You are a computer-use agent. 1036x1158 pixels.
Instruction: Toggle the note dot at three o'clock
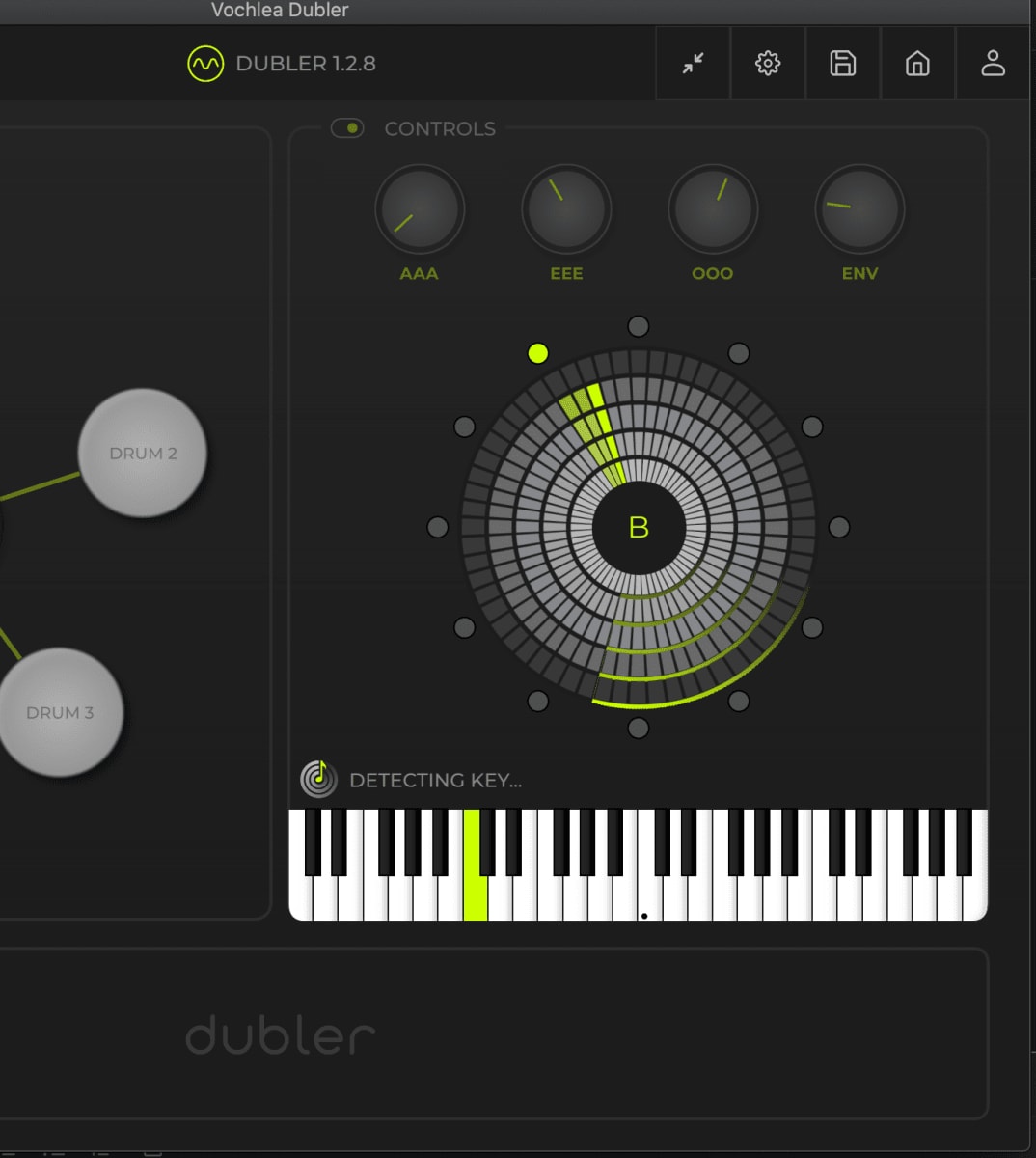[839, 527]
